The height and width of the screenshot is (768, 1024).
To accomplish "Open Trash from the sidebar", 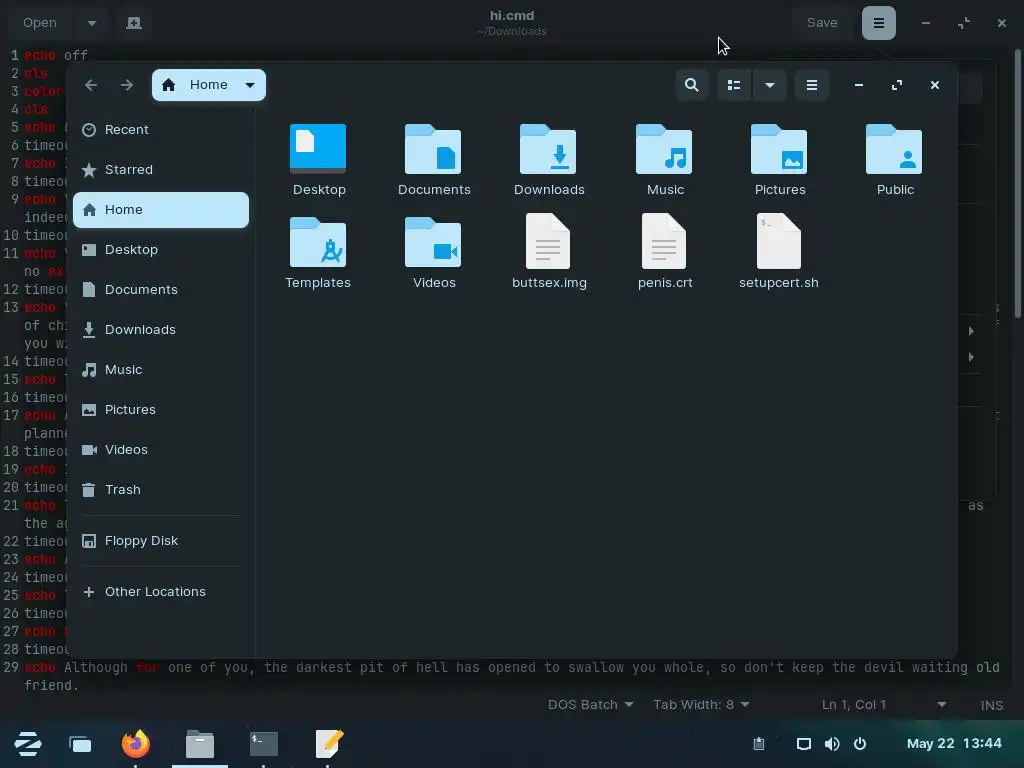I will point(161,490).
